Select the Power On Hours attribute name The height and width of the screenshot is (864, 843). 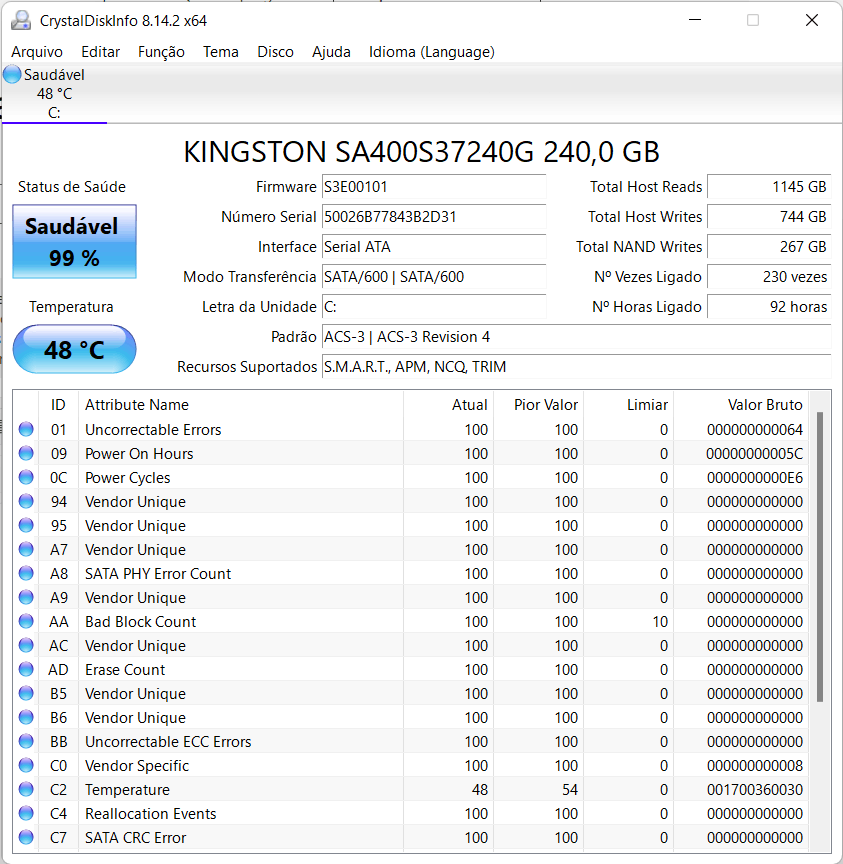tap(139, 453)
